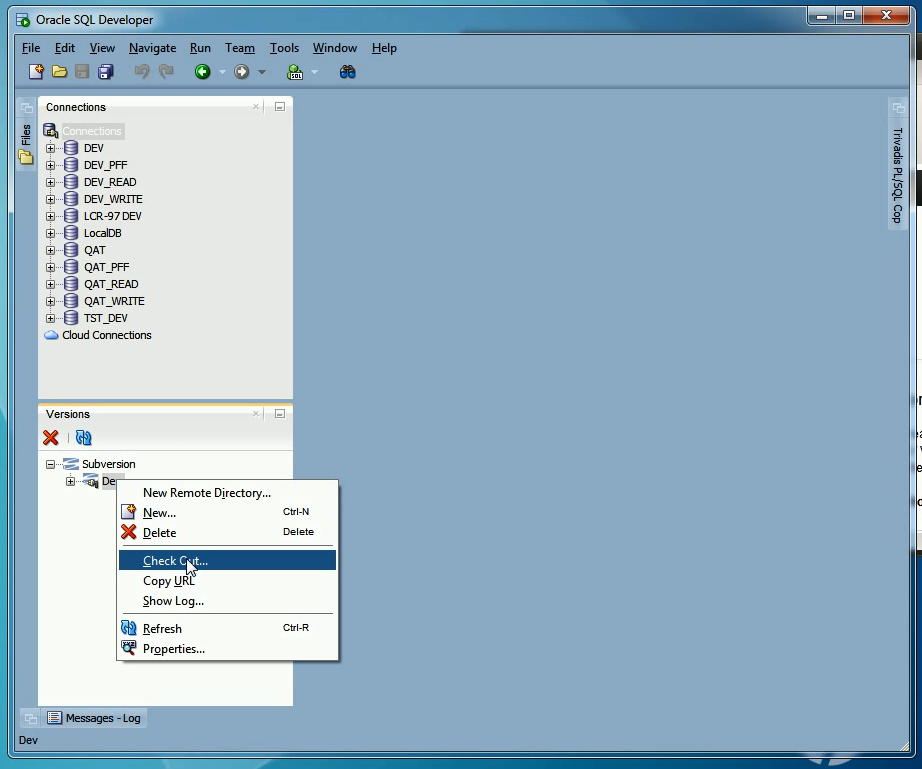Image resolution: width=922 pixels, height=769 pixels.
Task: Choose Delete in the context menu
Action: (227, 532)
